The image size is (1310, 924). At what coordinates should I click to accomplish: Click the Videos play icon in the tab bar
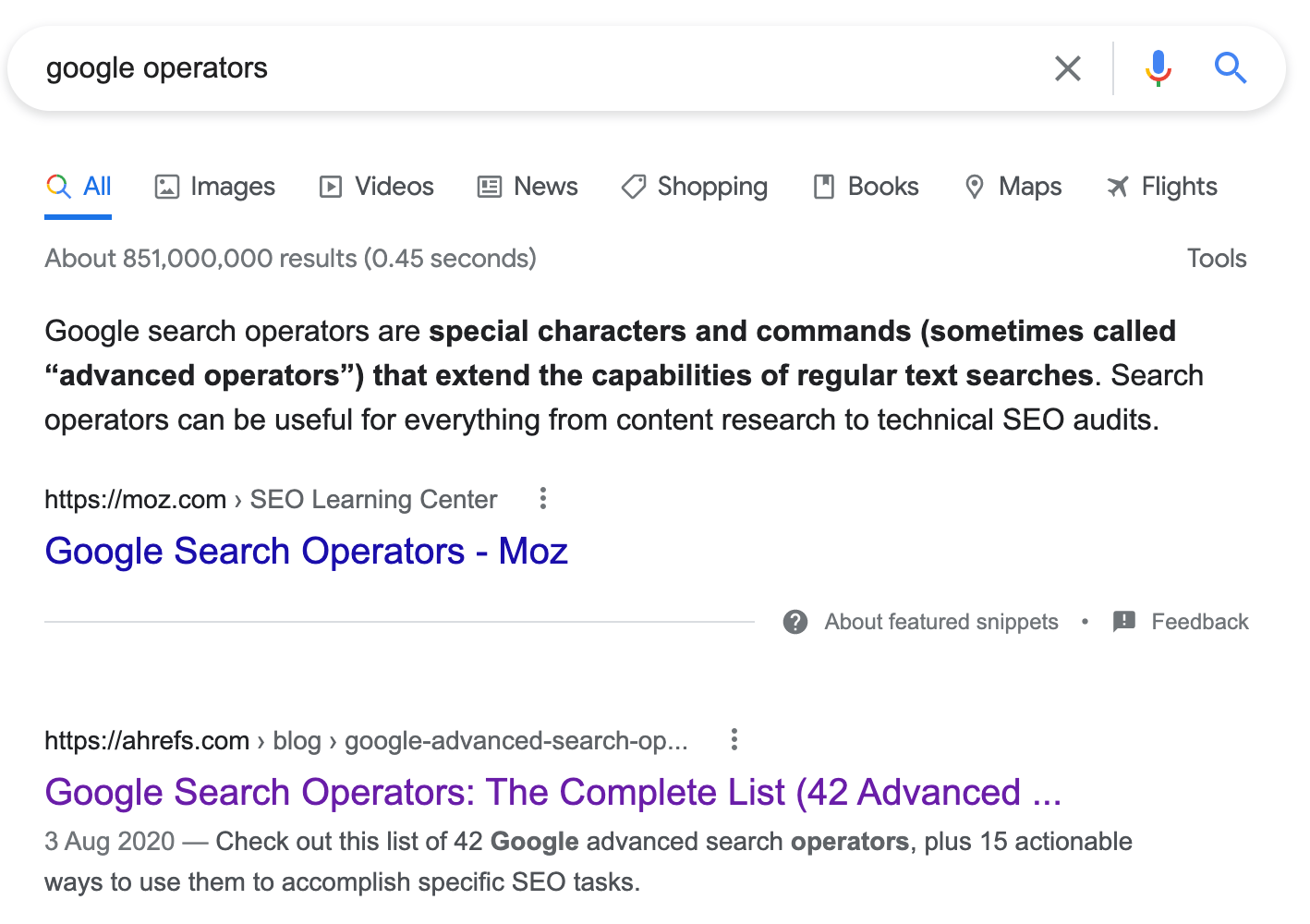pyautogui.click(x=331, y=186)
